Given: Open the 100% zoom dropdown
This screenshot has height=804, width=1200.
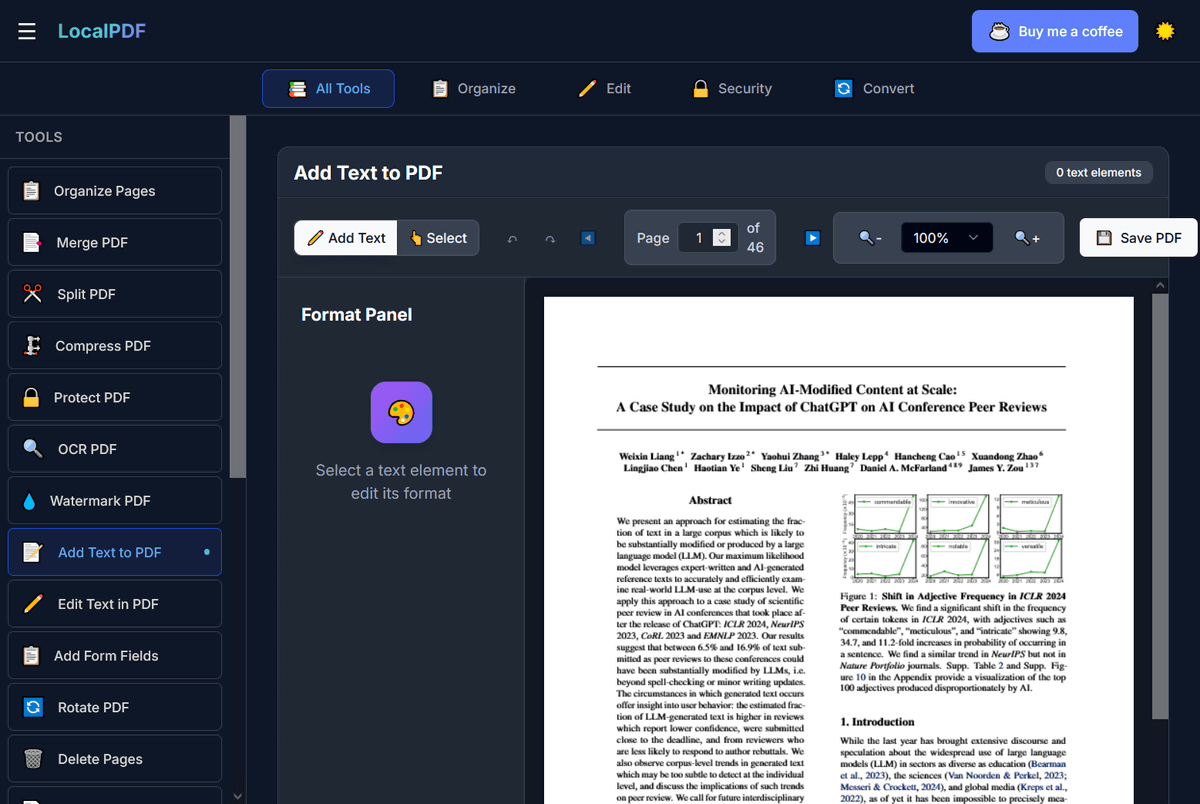Looking at the screenshot, I should (x=946, y=238).
